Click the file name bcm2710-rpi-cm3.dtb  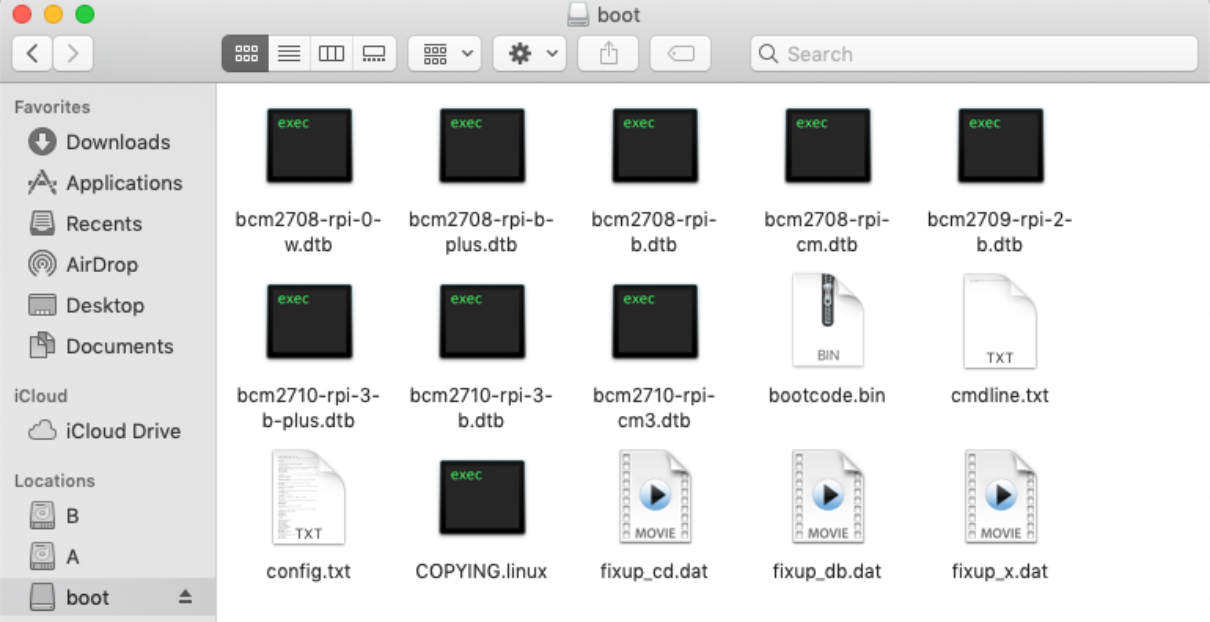(654, 408)
